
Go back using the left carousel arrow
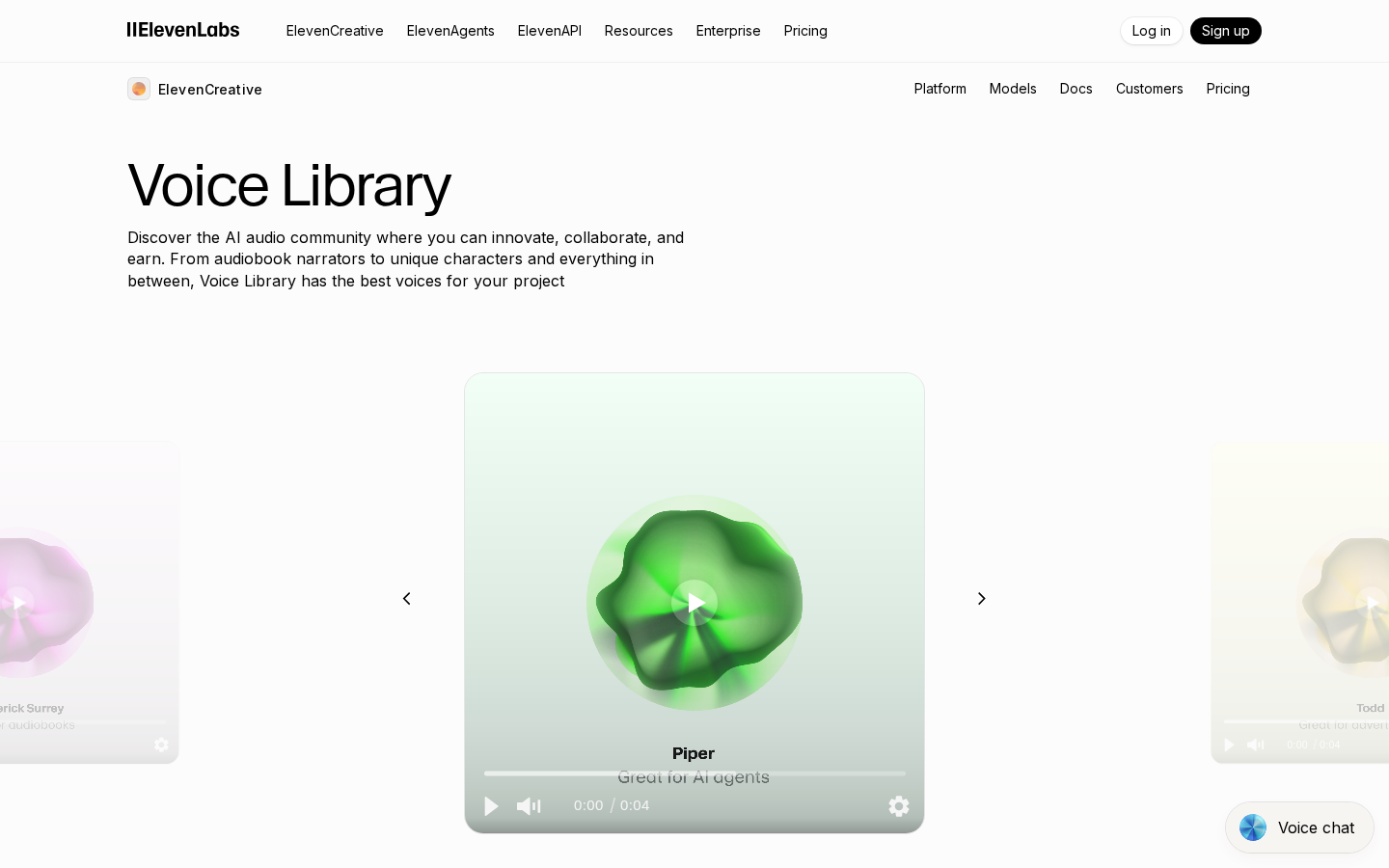407,598
